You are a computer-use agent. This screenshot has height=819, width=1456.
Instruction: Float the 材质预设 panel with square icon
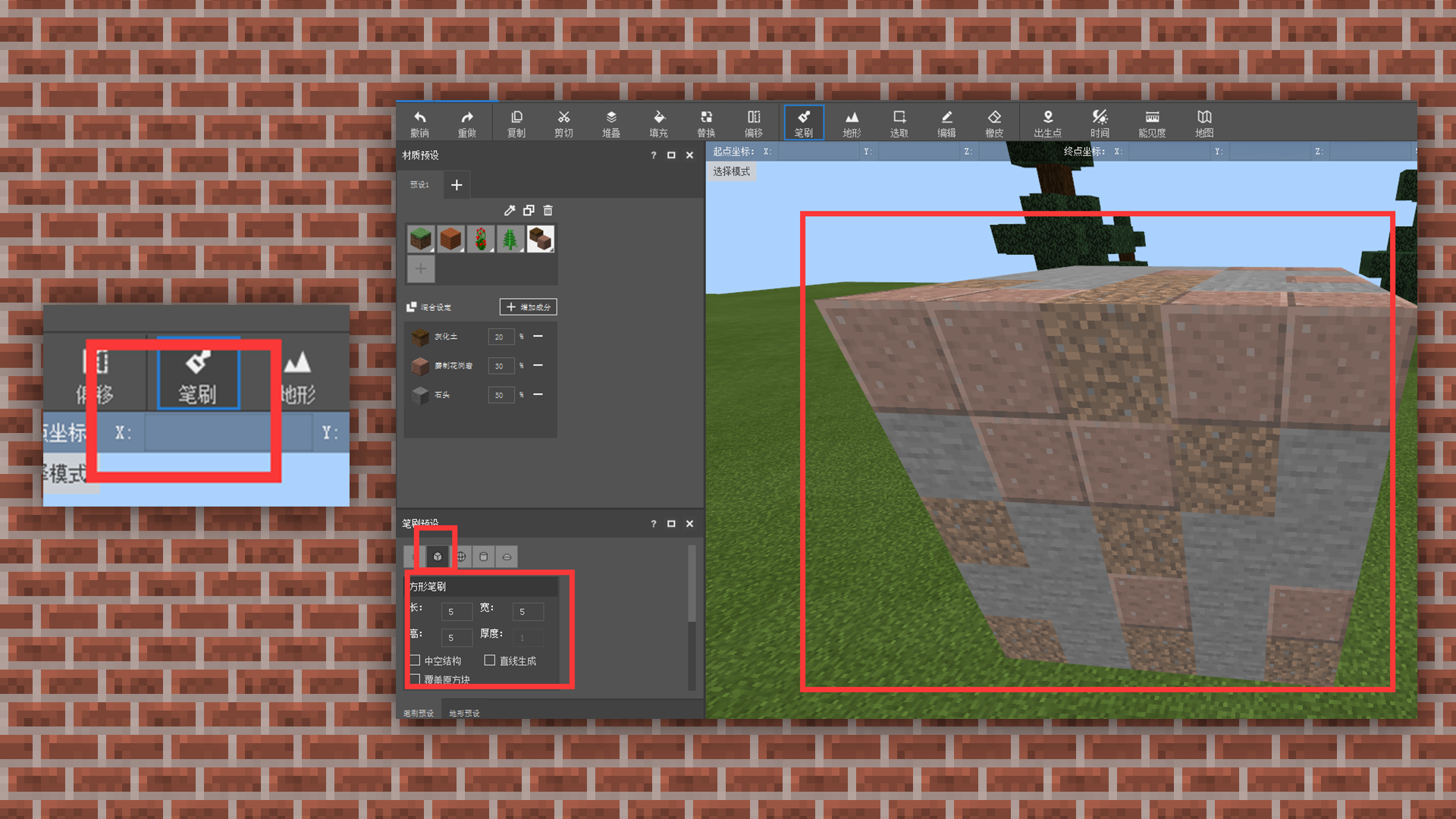671,155
